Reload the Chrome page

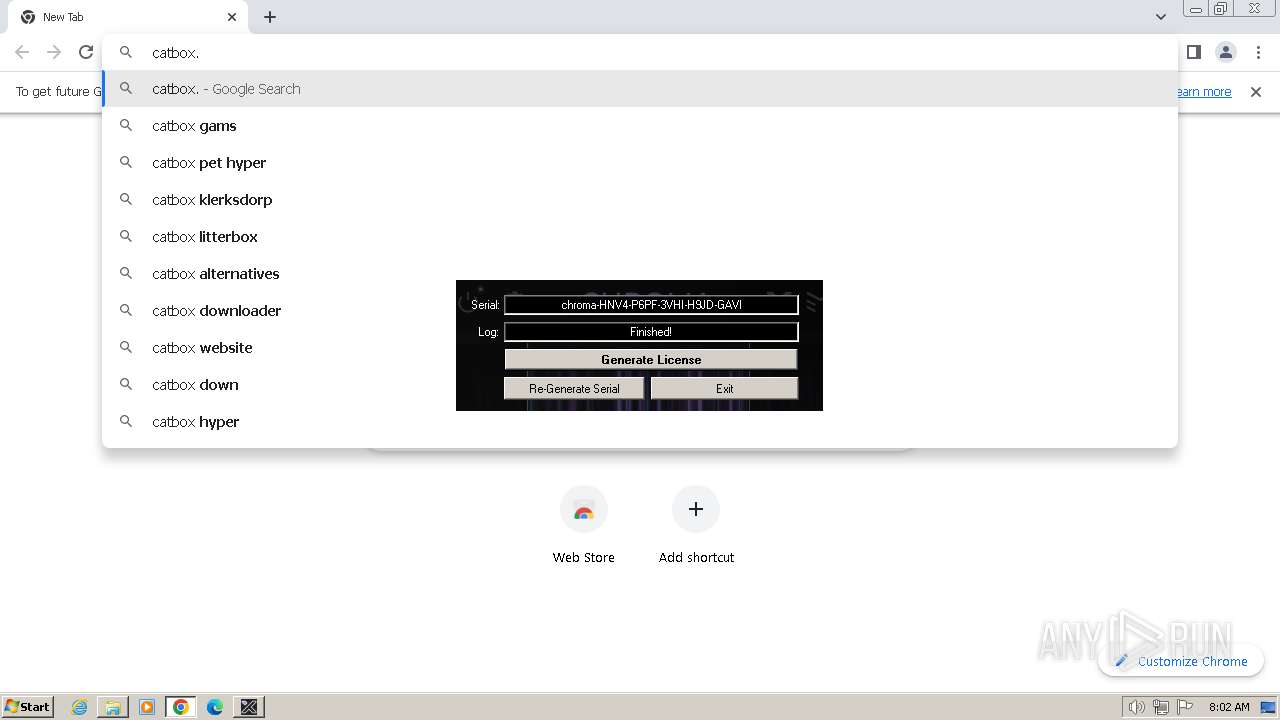86,52
